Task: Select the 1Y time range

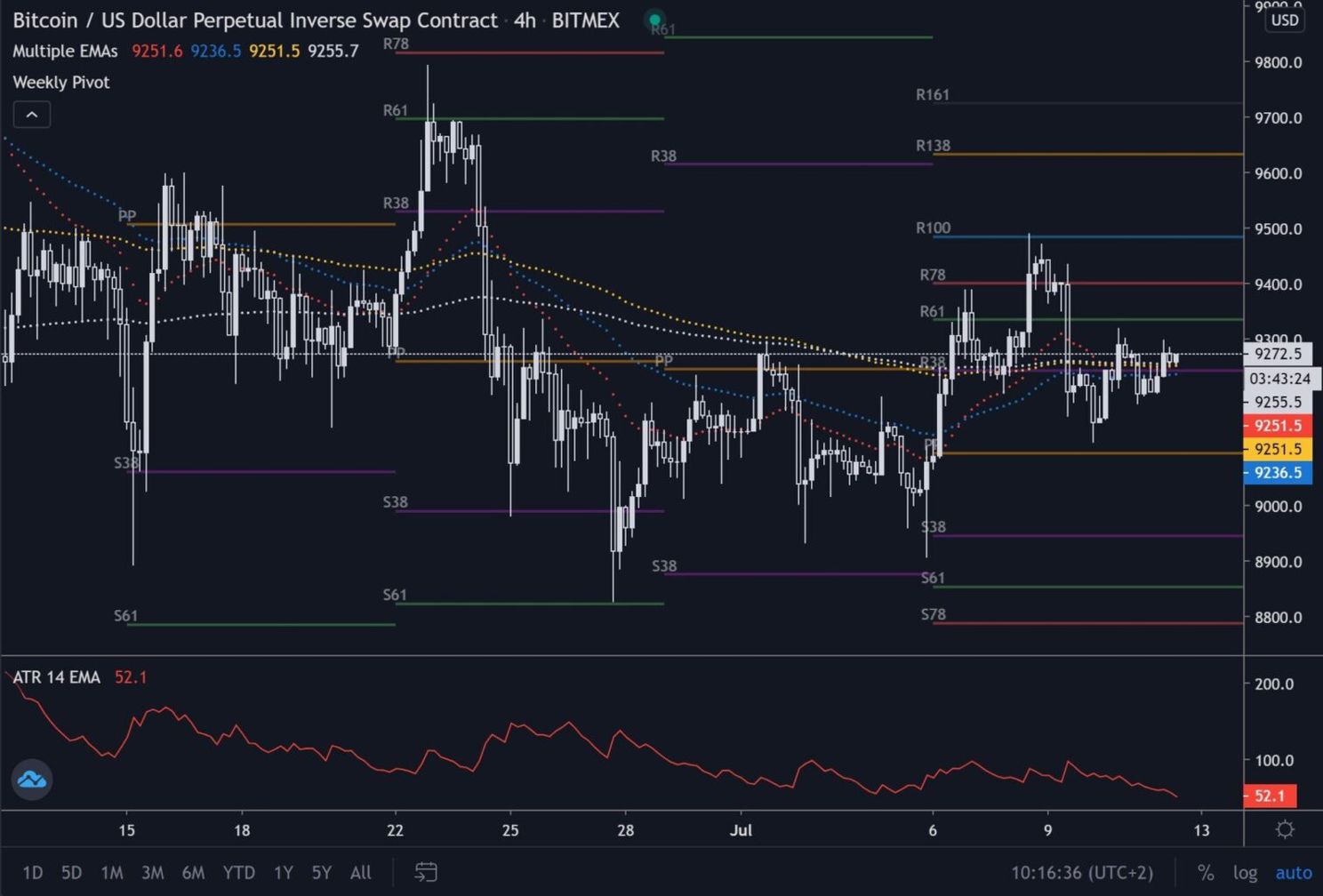Action: (284, 872)
